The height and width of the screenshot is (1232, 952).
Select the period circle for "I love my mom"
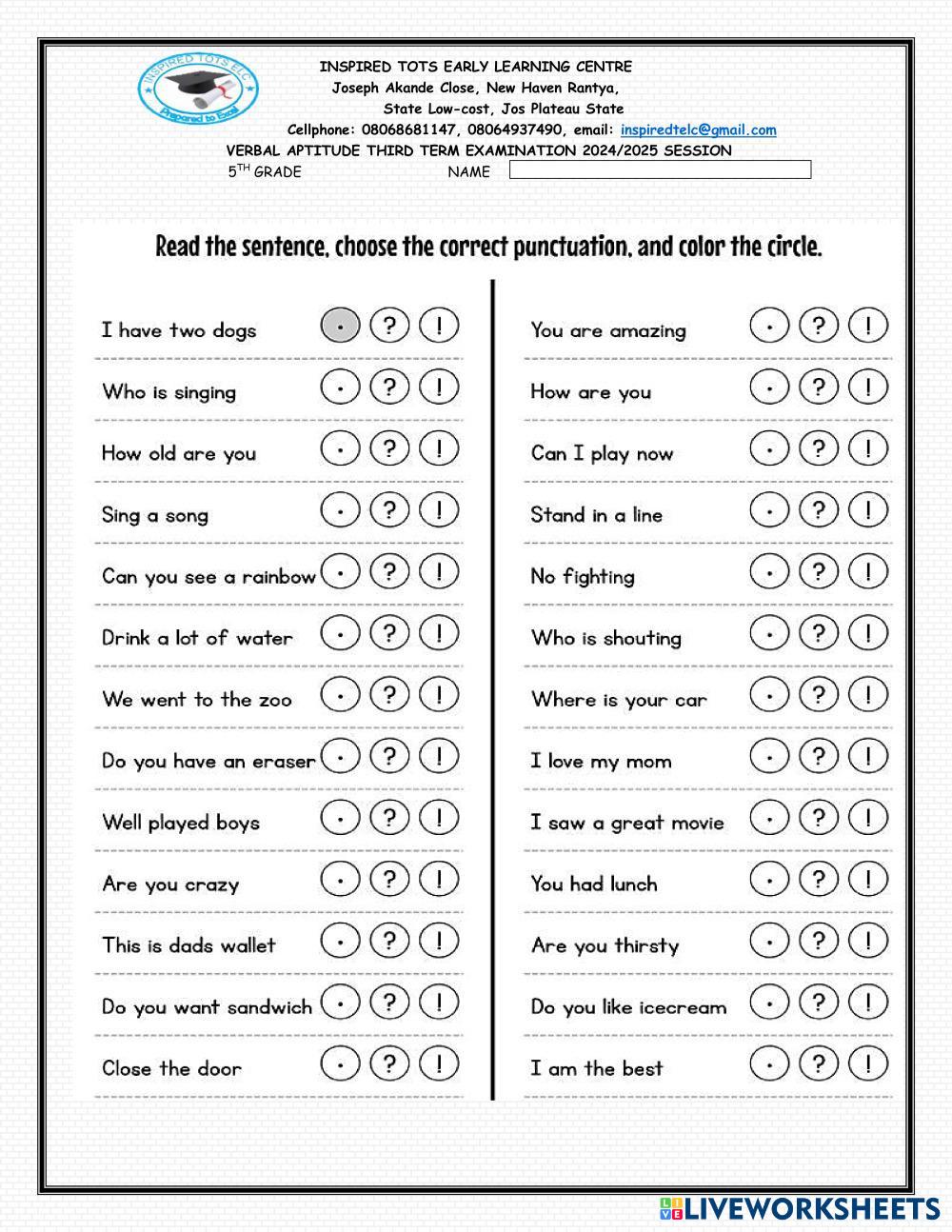(769, 756)
